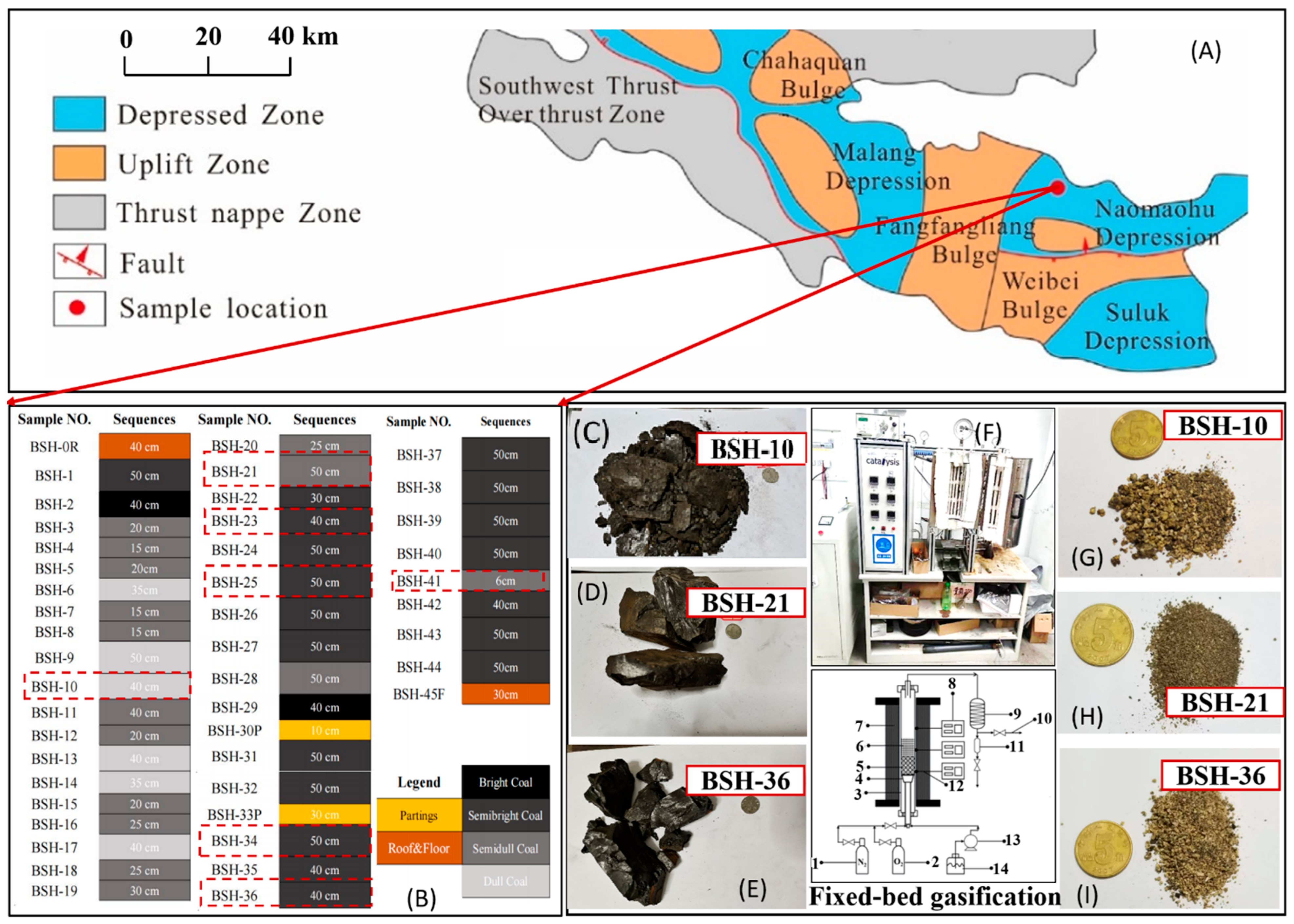Toggle the dashed highlight box around BSH-10

tap(108, 686)
